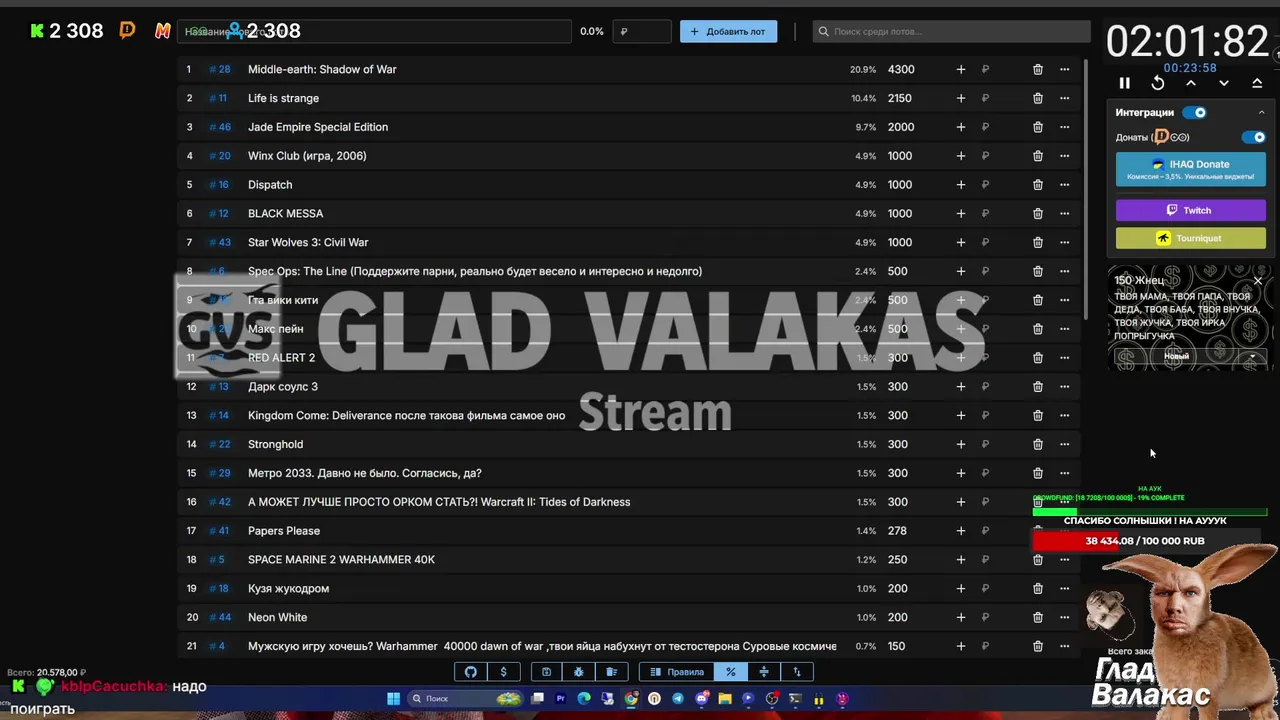
Task: Open more options for Middle-earth lot
Action: point(1065,69)
